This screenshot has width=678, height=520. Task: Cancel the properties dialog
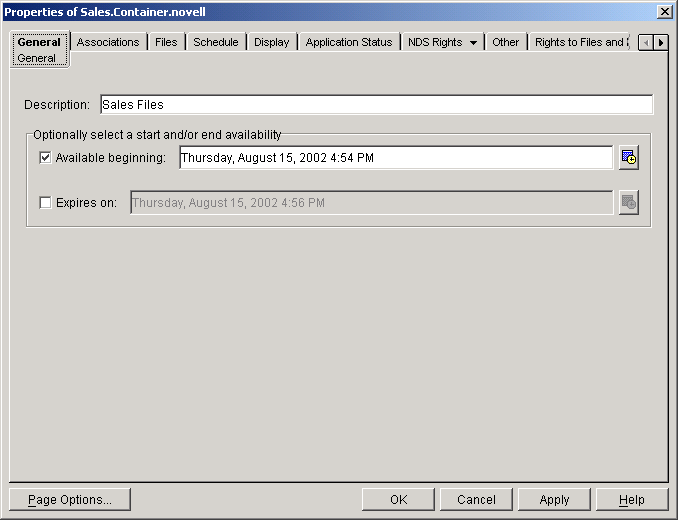(x=476, y=500)
